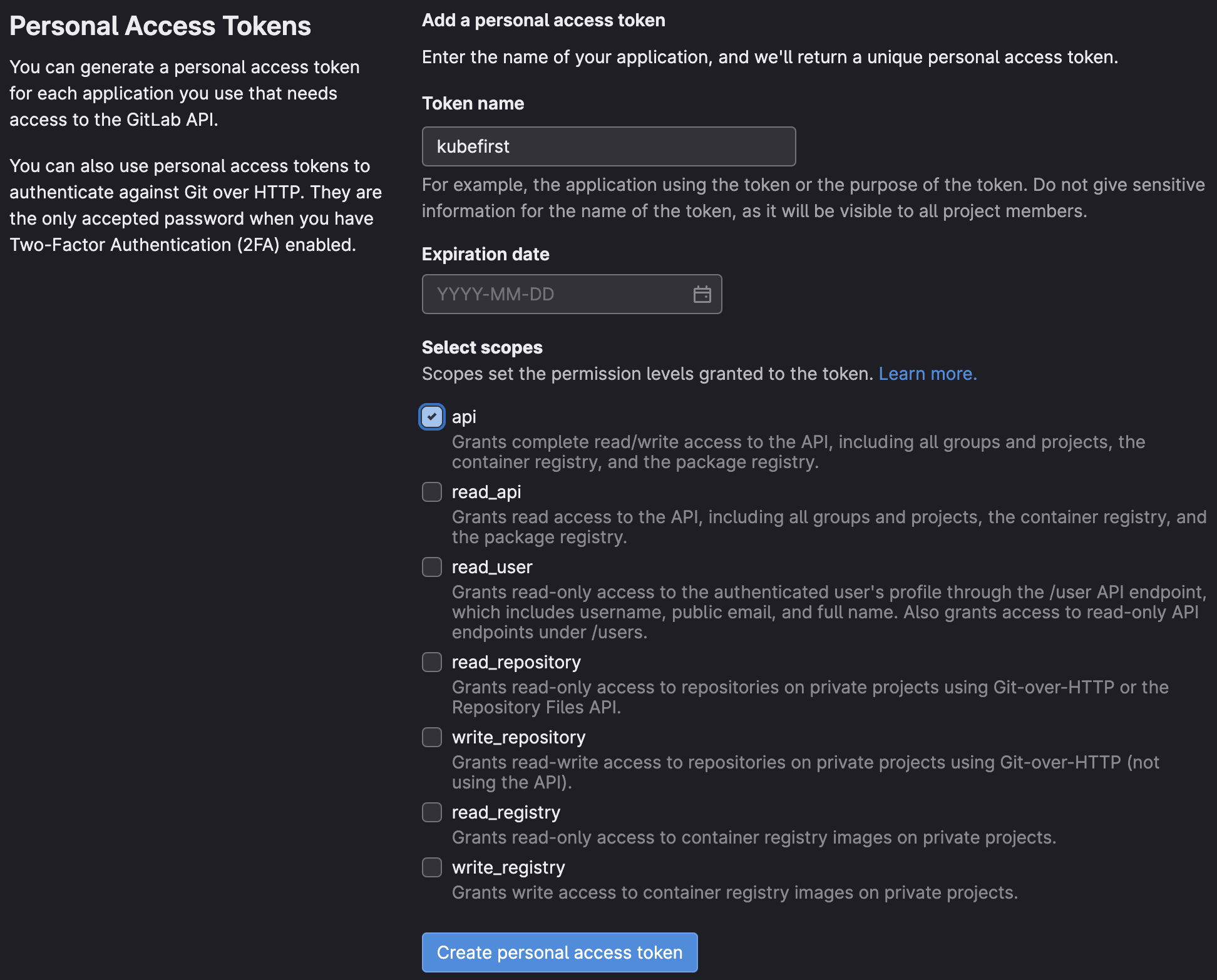Viewport: 1217px width, 980px height.
Task: Enable the read_api scope checkbox
Action: pos(432,492)
